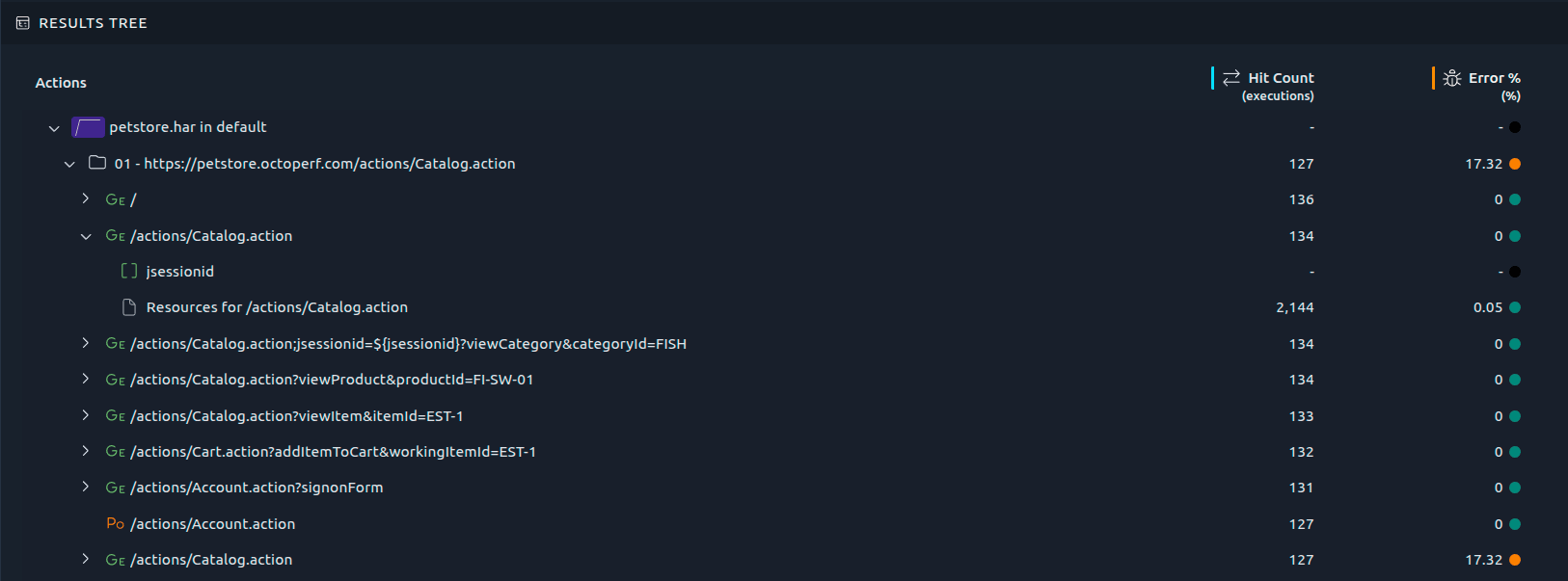The image size is (1568, 581).
Task: Click black status dot of petstore.har row
Action: [1515, 127]
